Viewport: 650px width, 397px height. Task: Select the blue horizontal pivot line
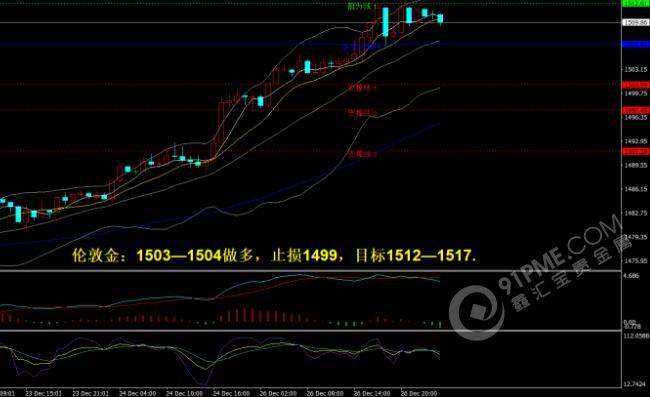point(311,44)
